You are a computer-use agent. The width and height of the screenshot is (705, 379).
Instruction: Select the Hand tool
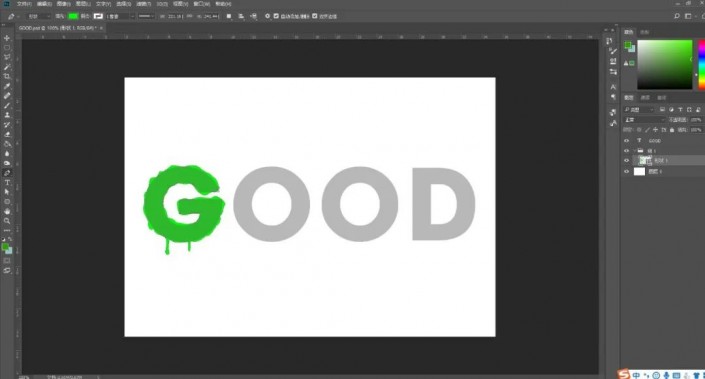point(7,211)
